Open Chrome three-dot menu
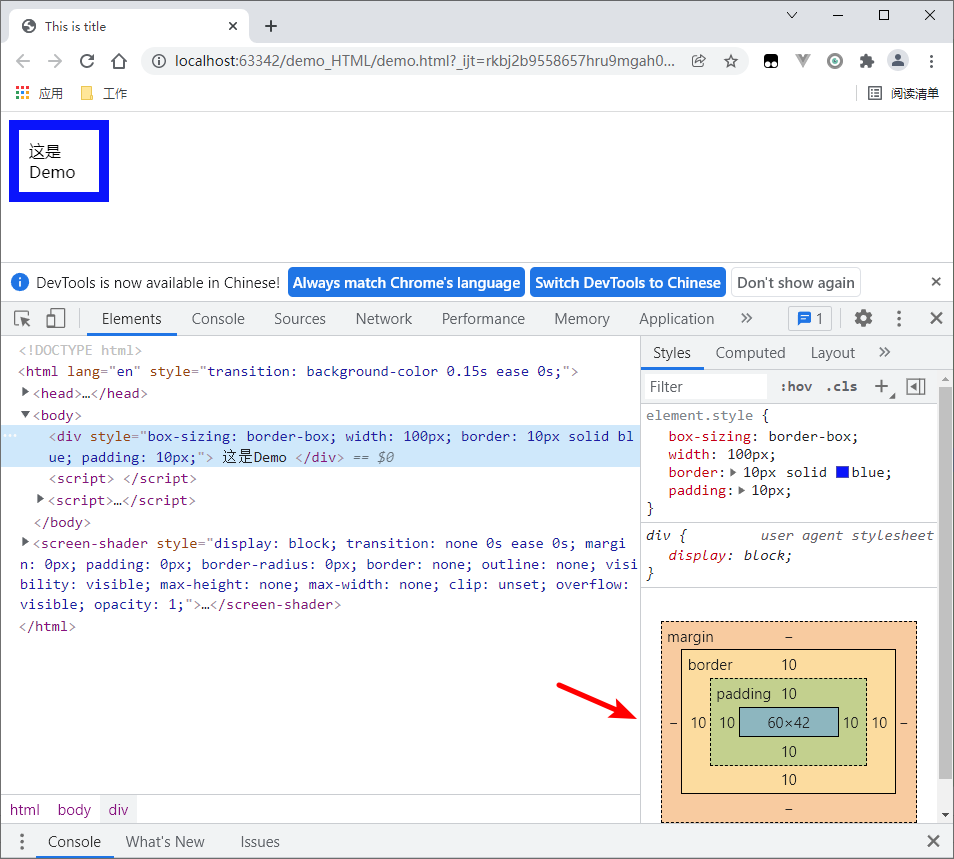The width and height of the screenshot is (954, 859). (x=931, y=61)
